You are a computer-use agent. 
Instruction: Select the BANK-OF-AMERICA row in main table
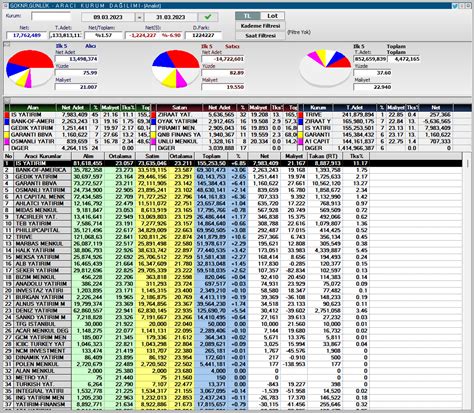(233, 170)
